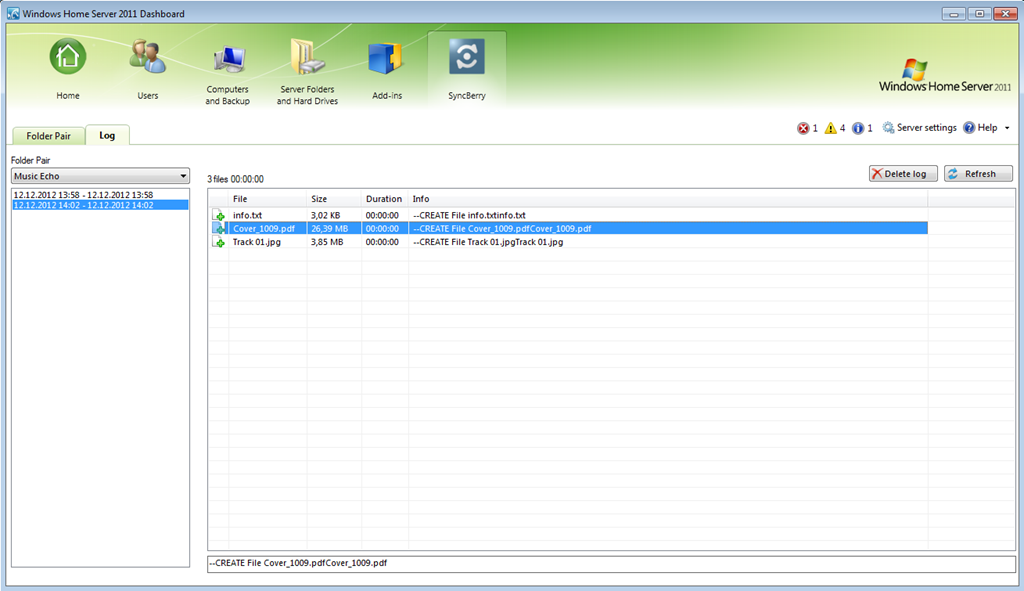The height and width of the screenshot is (591, 1024).
Task: Open the Add-ins section
Action: pos(385,60)
